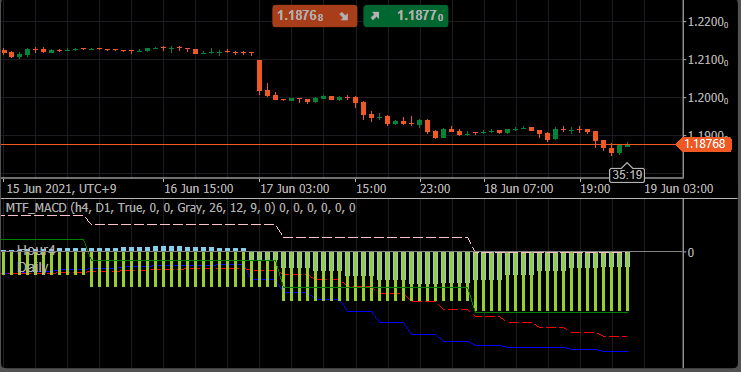741x372 pixels.
Task: Click the 1.2100 price axis label
Action: [707, 60]
